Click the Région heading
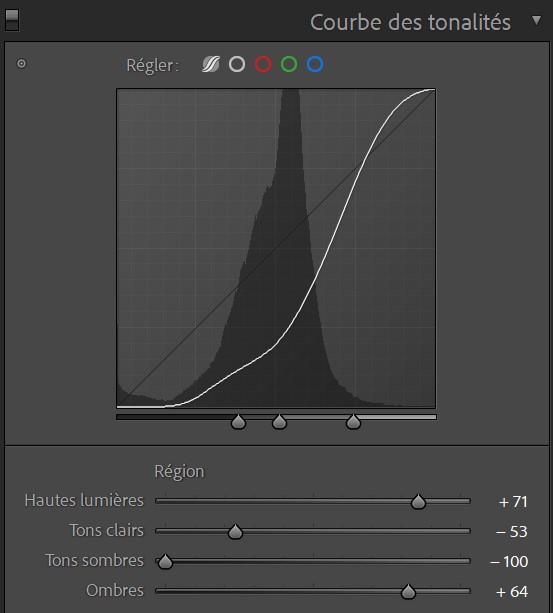Image resolution: width=553 pixels, height=613 pixels. tap(179, 472)
